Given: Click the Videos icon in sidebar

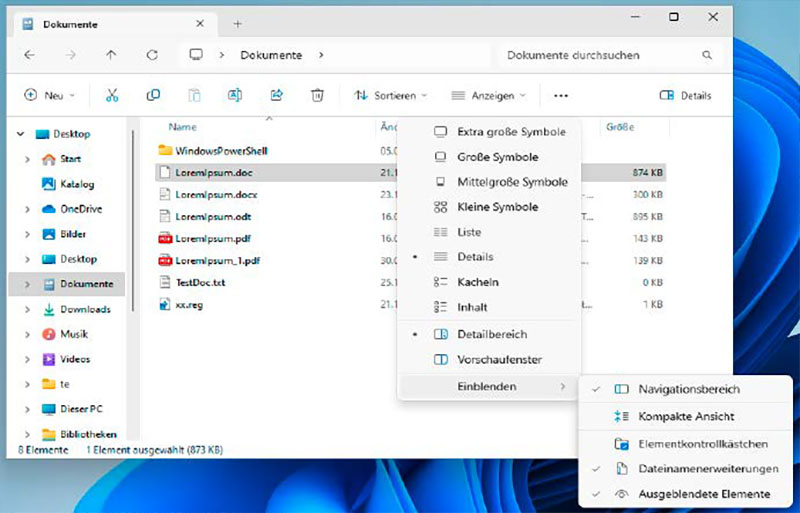Looking at the screenshot, I should pos(48,359).
